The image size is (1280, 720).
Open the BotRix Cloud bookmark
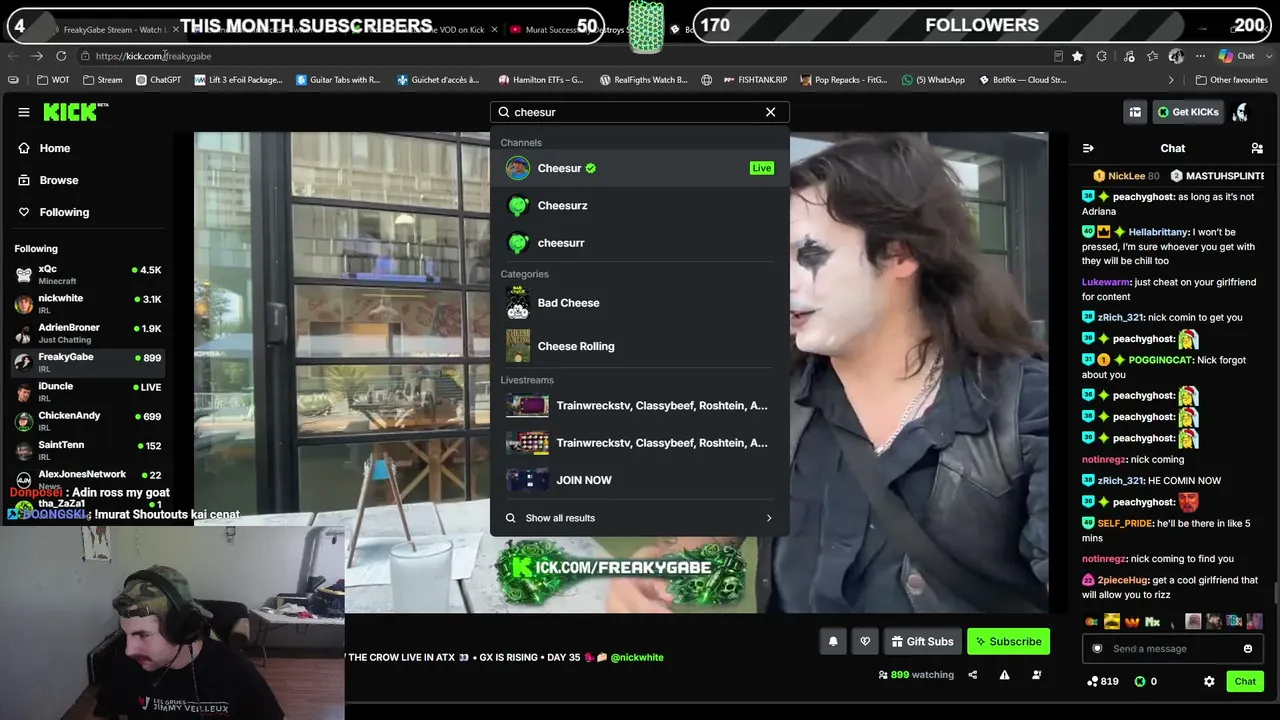1022,80
